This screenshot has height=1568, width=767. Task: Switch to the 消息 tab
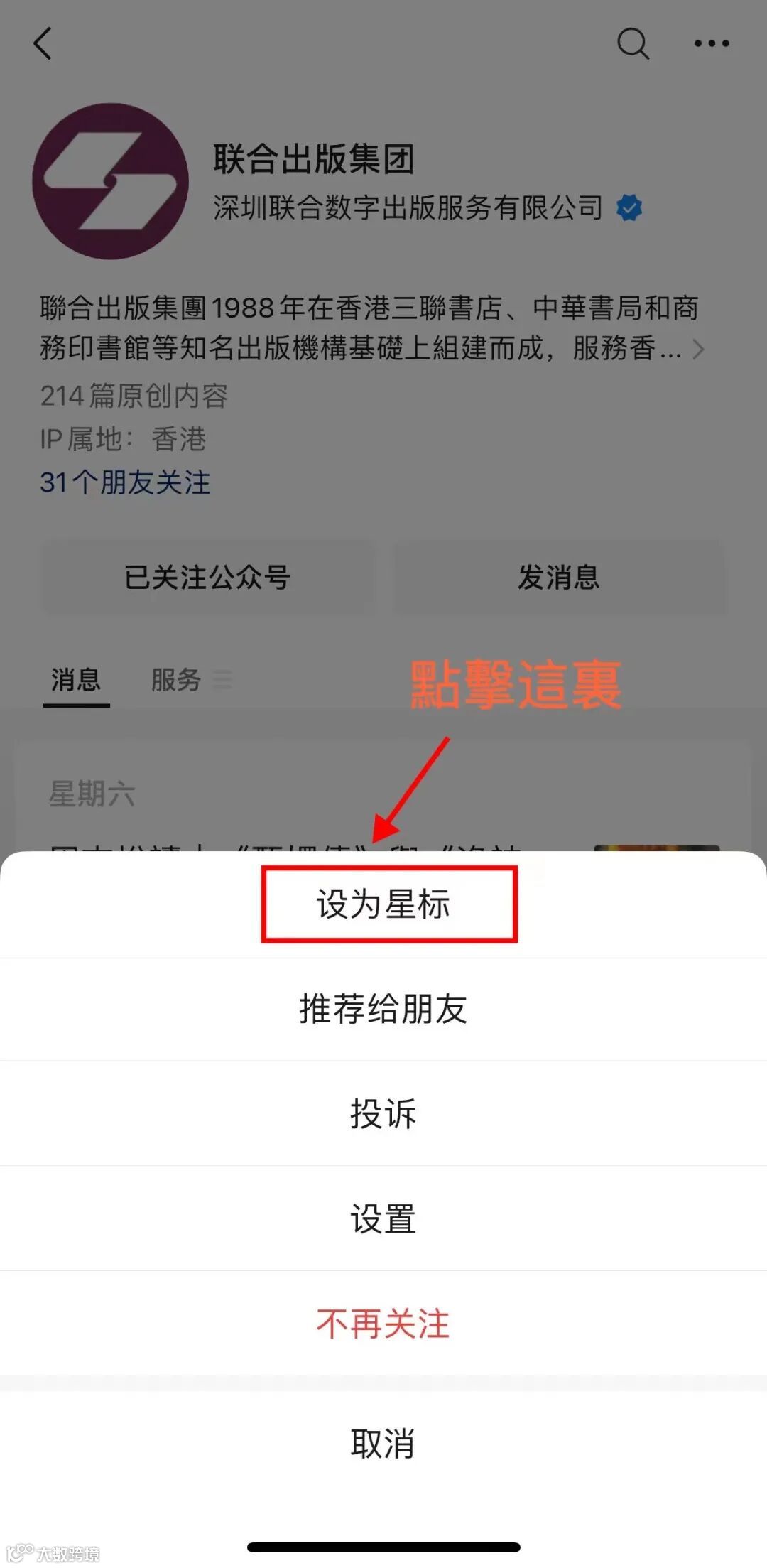coord(76,681)
